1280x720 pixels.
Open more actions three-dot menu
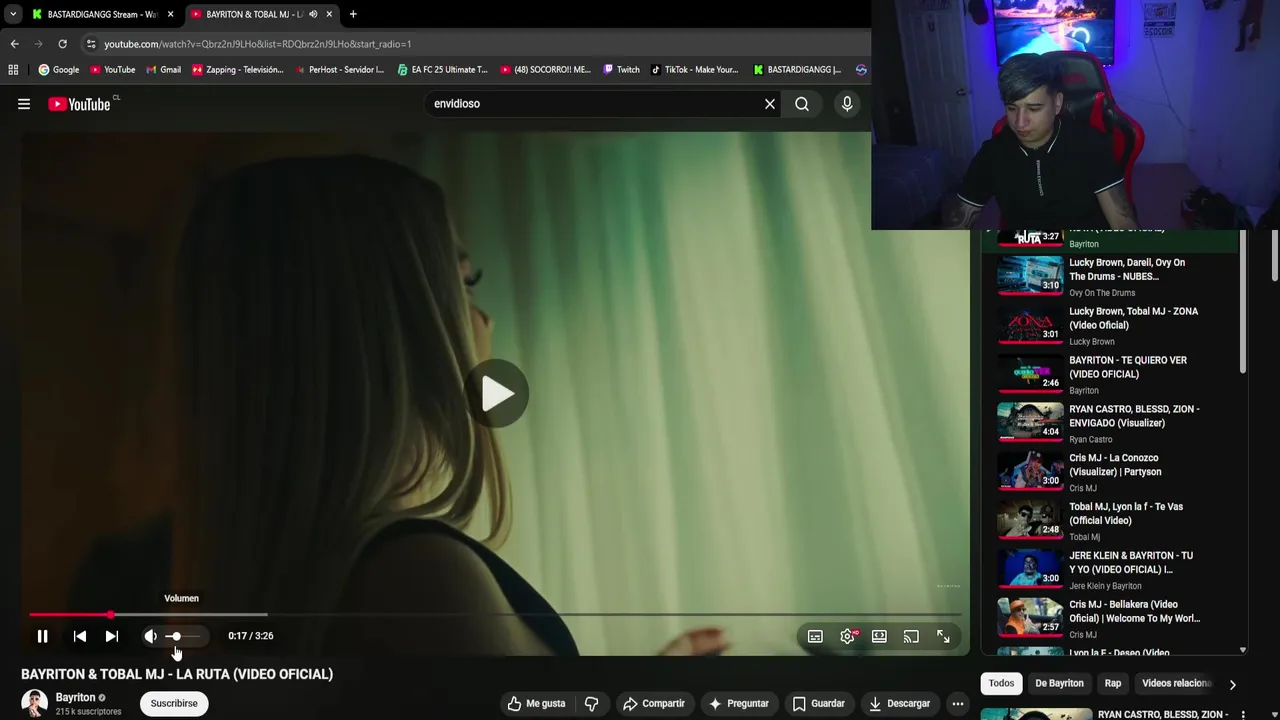[958, 703]
